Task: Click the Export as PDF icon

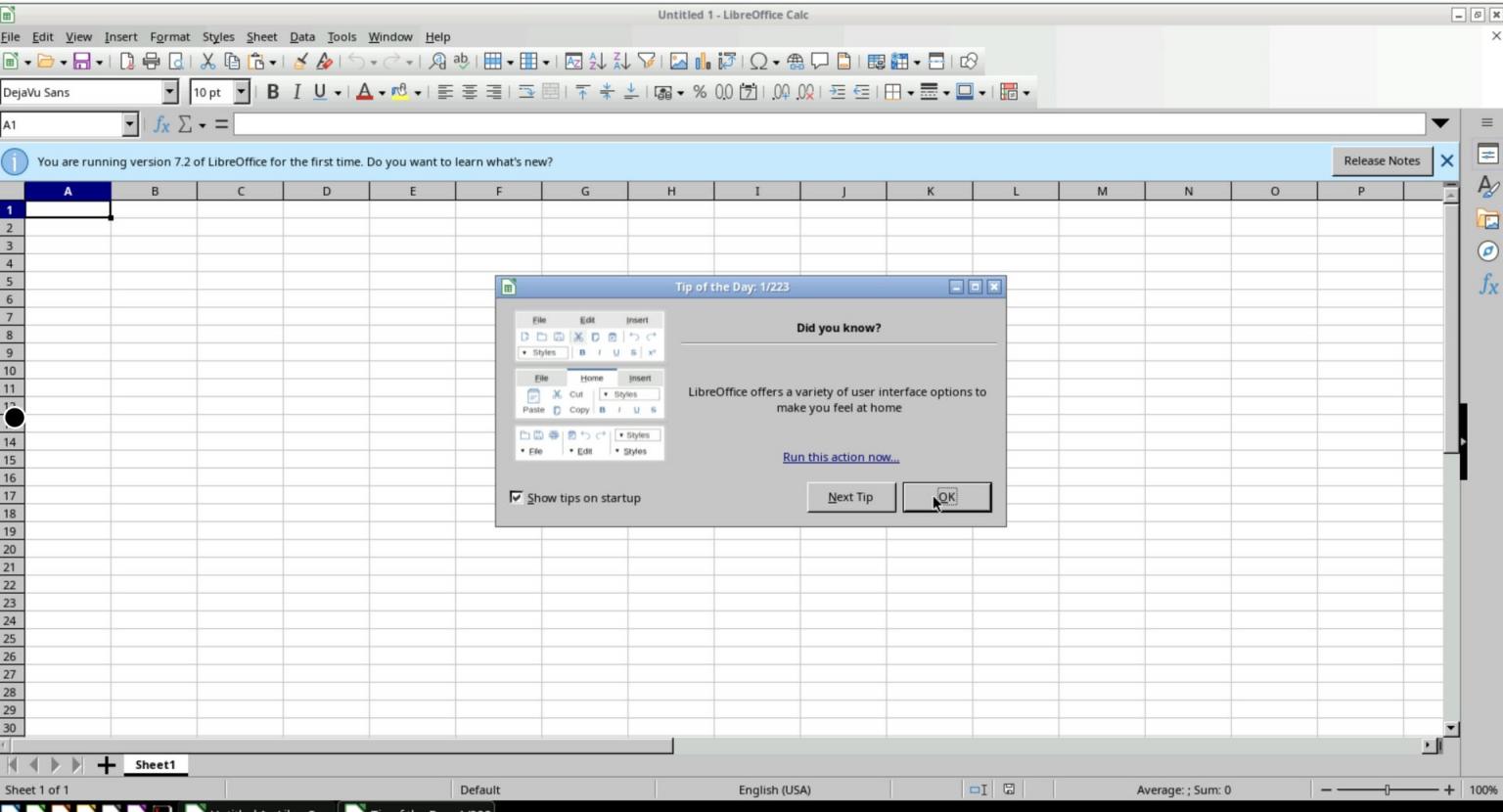Action: click(126, 62)
